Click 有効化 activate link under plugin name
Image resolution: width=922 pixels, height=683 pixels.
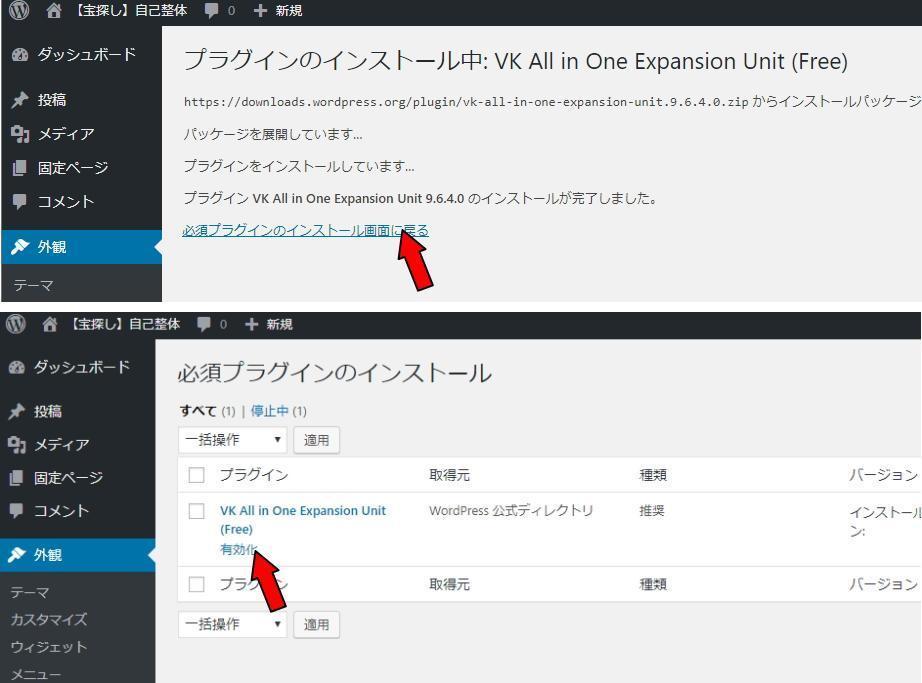click(x=238, y=550)
